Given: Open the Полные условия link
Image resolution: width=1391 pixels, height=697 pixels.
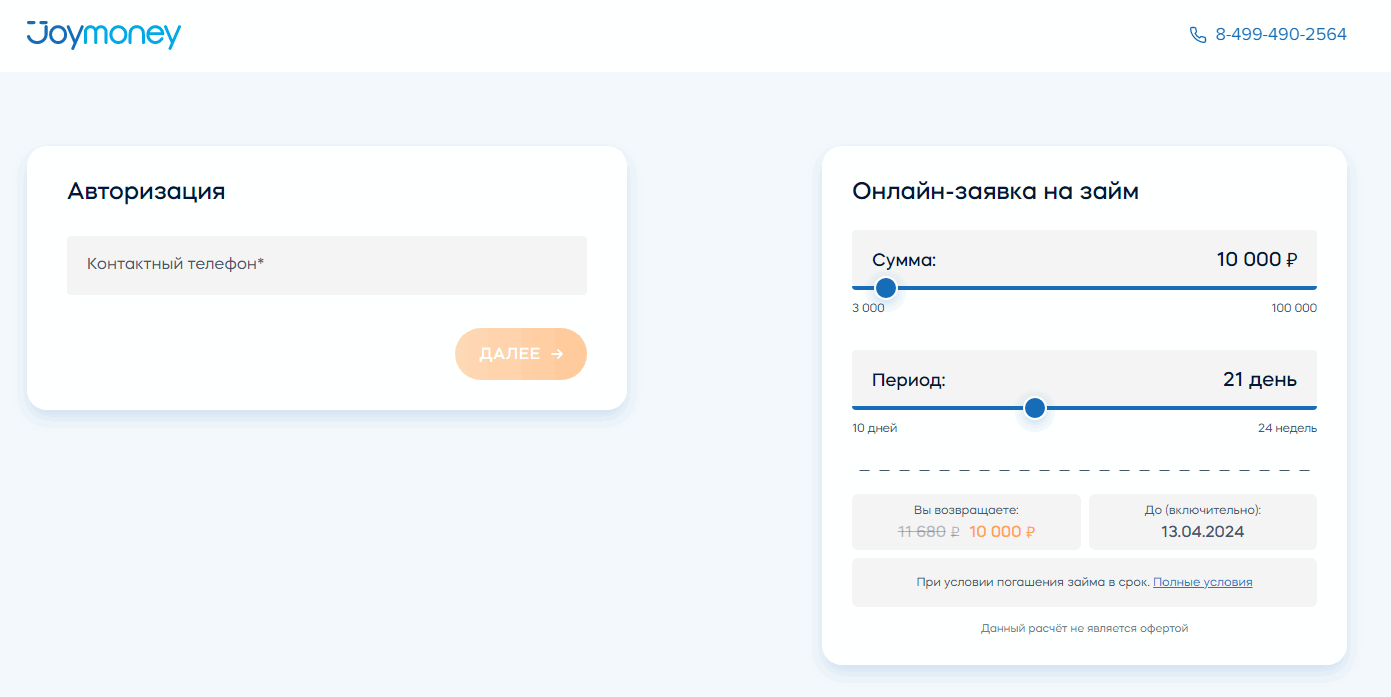Looking at the screenshot, I should coord(1202,582).
